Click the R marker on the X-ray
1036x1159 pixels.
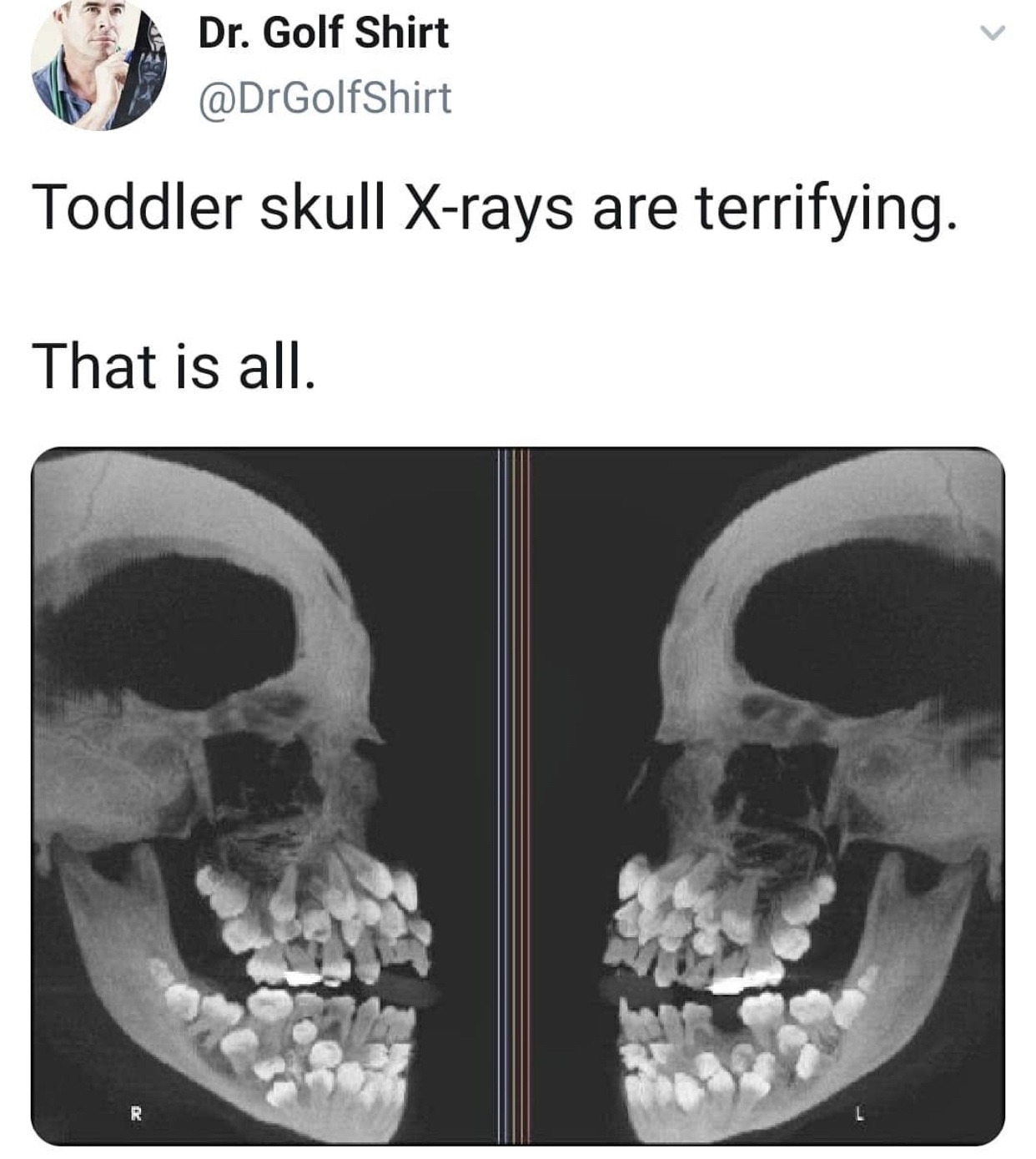point(135,1112)
